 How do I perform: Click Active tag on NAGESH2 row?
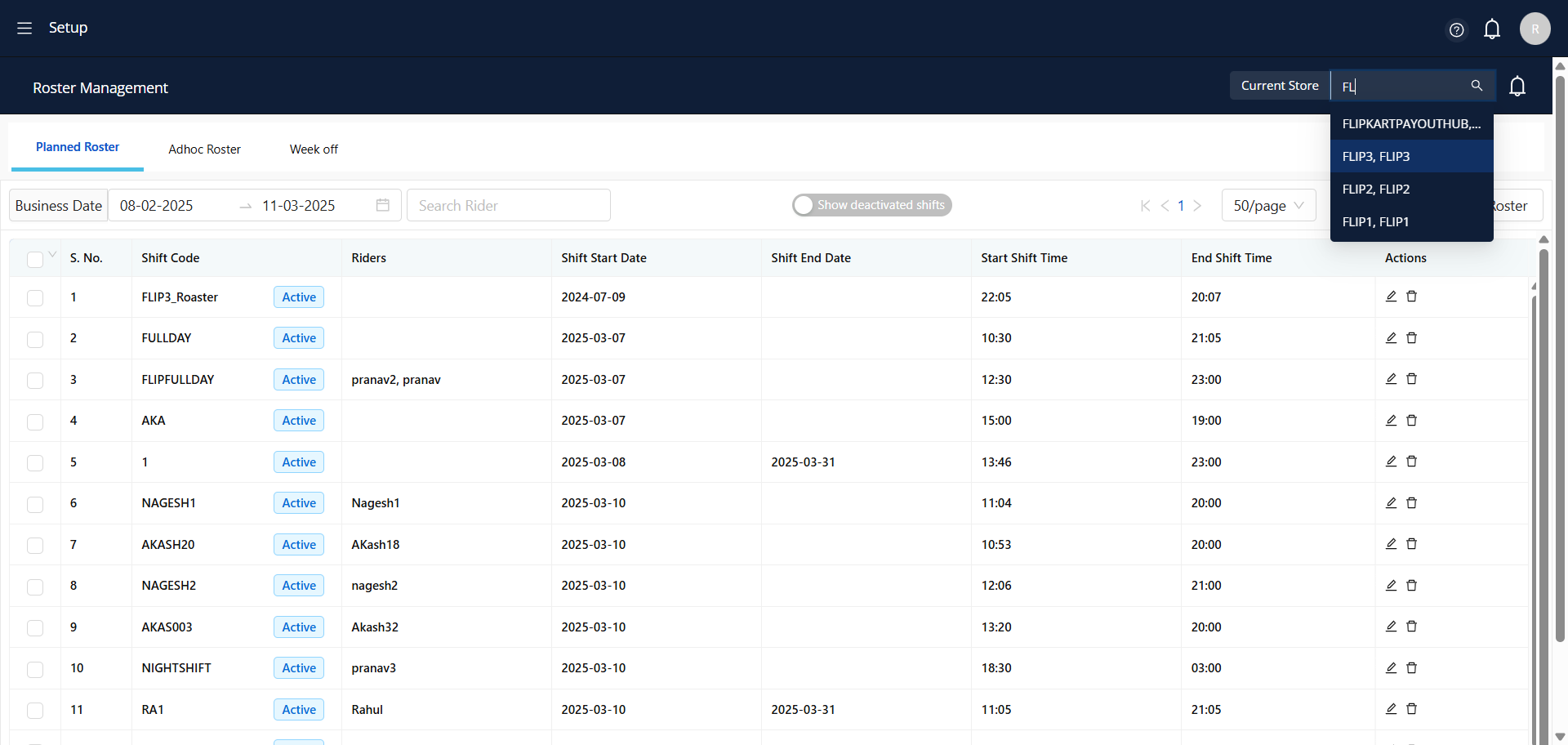click(x=299, y=585)
